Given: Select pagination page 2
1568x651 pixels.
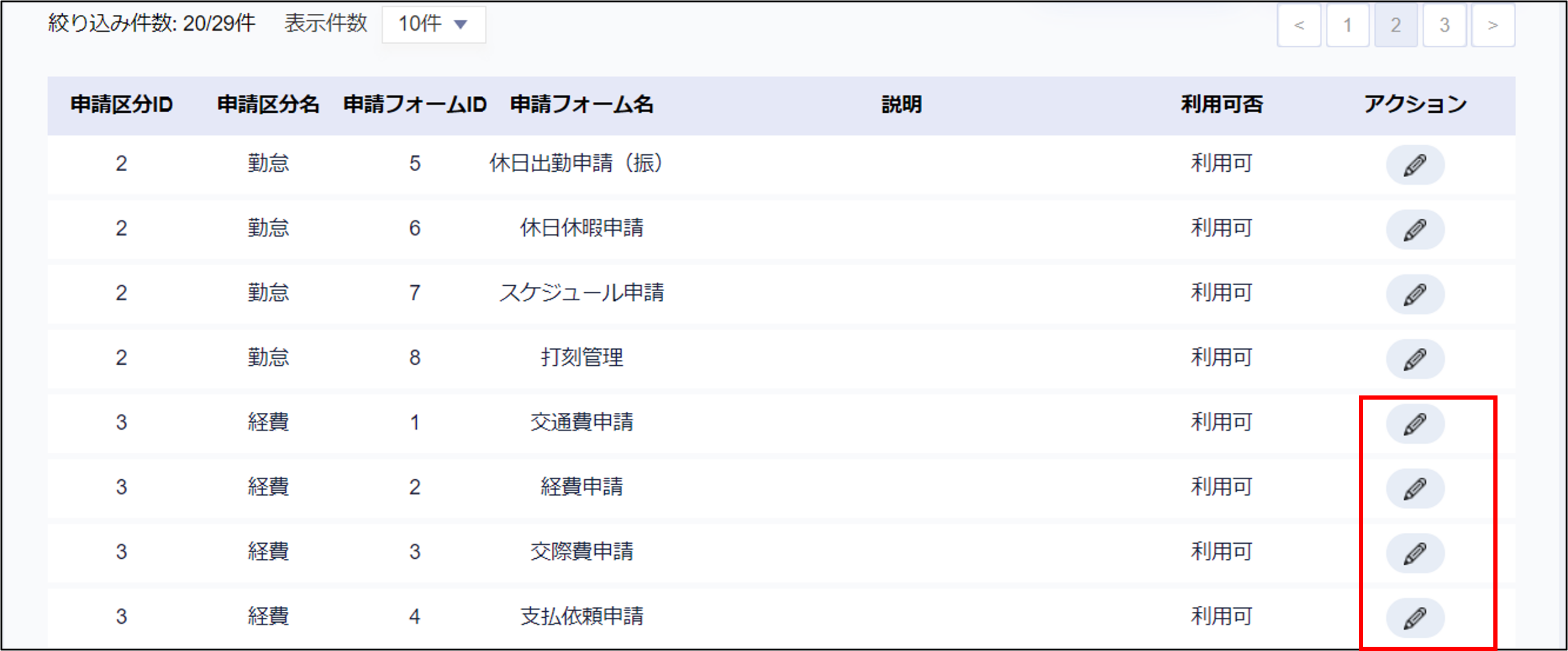Looking at the screenshot, I should pos(1396,25).
